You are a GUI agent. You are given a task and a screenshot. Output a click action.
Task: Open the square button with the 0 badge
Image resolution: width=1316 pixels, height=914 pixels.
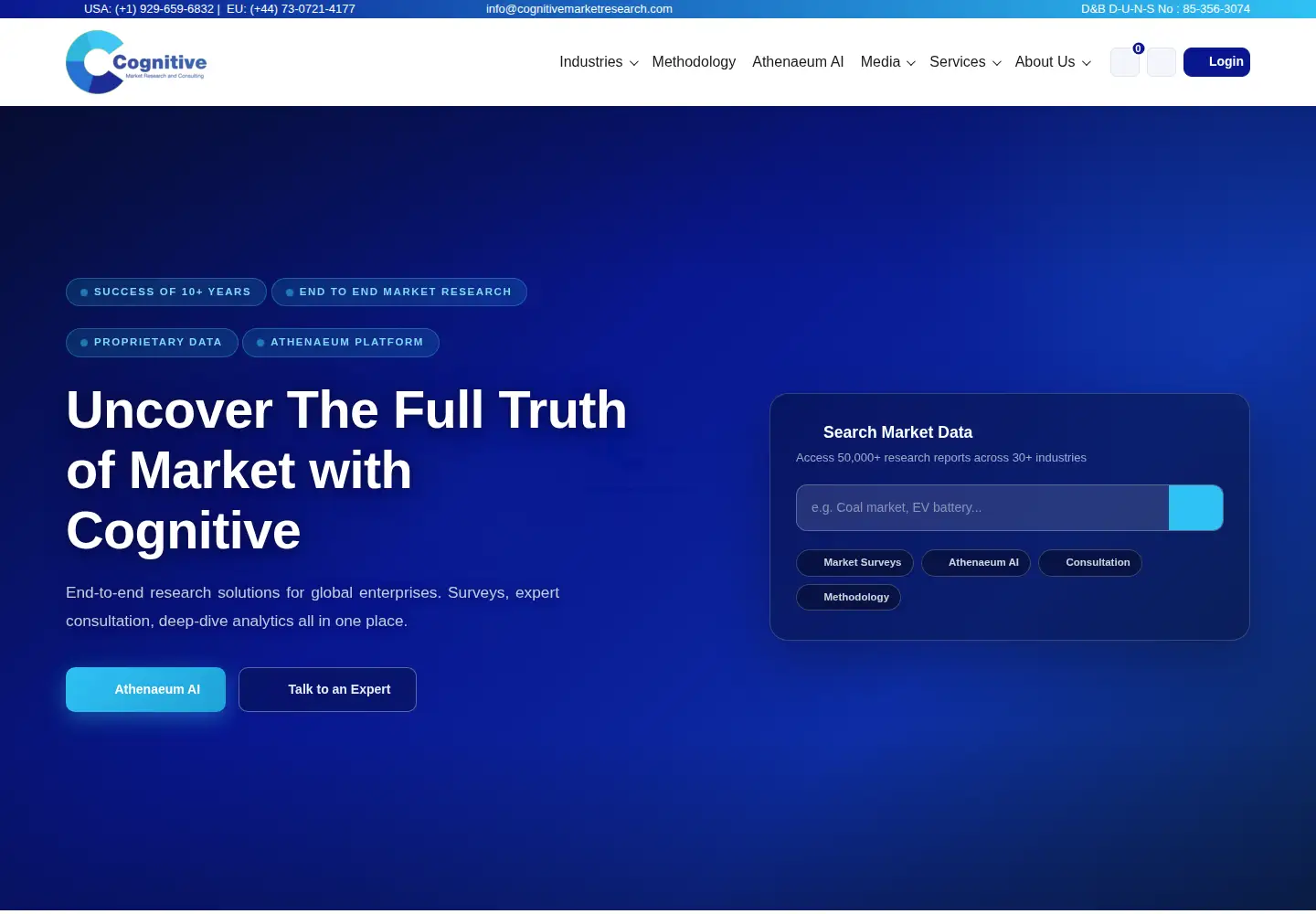pos(1125,62)
